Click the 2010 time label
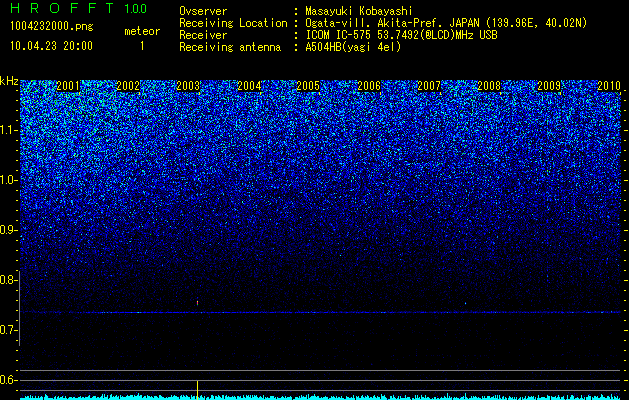Screen dimensions: 629x400 click(609, 86)
